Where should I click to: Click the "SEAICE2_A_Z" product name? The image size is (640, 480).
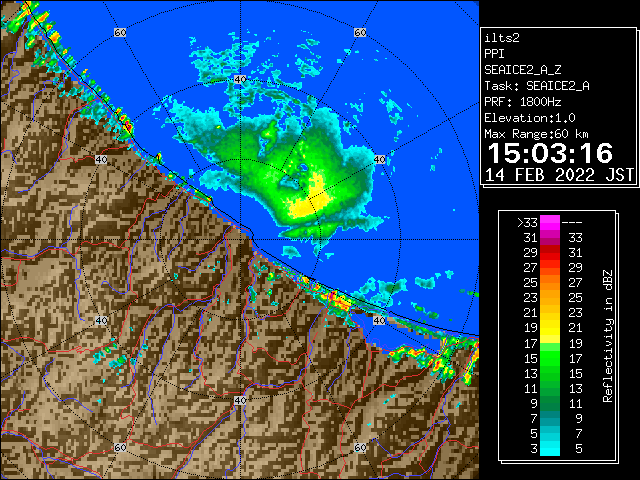tap(523, 70)
